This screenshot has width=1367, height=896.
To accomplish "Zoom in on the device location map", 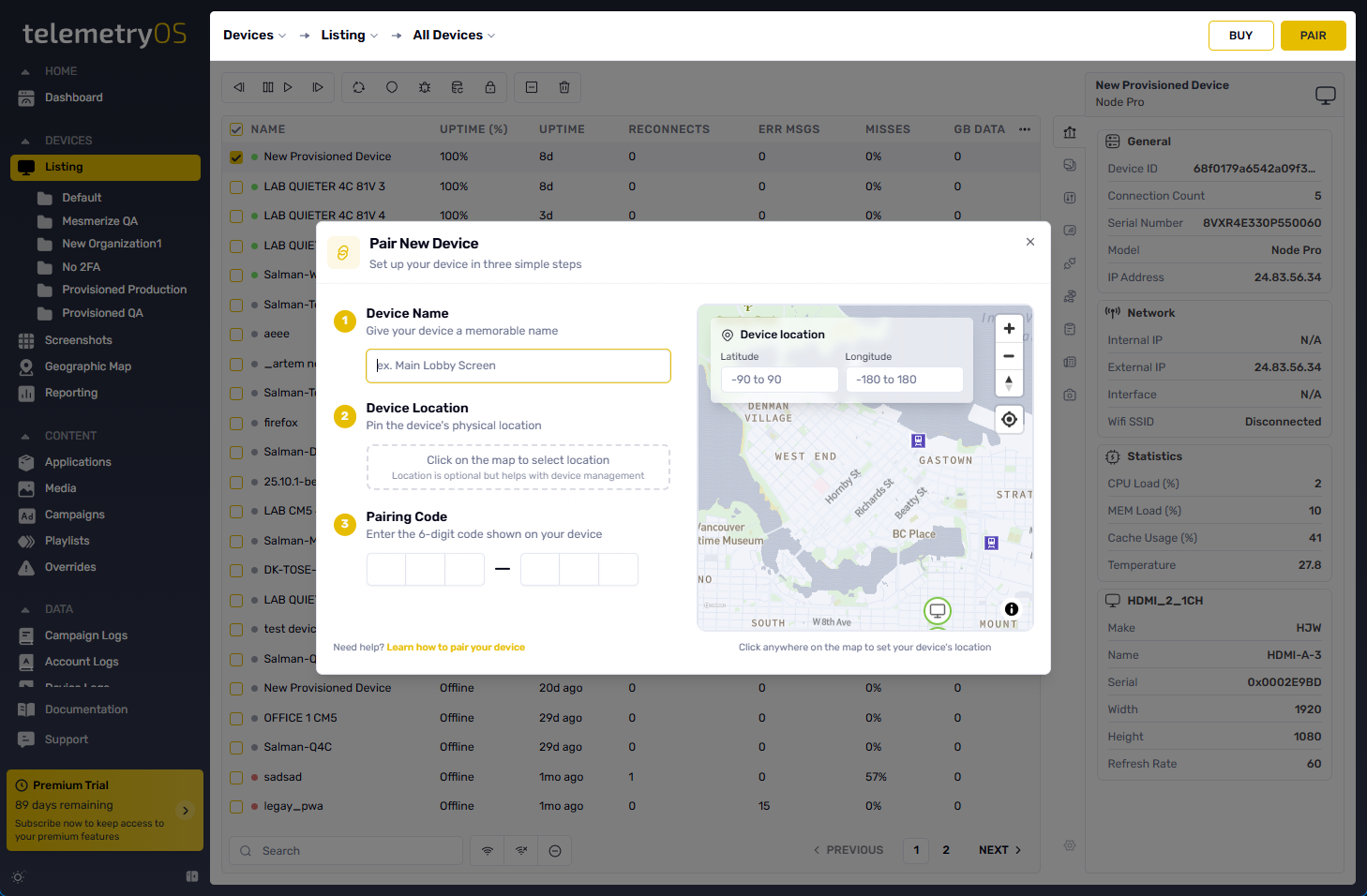I will point(1009,329).
